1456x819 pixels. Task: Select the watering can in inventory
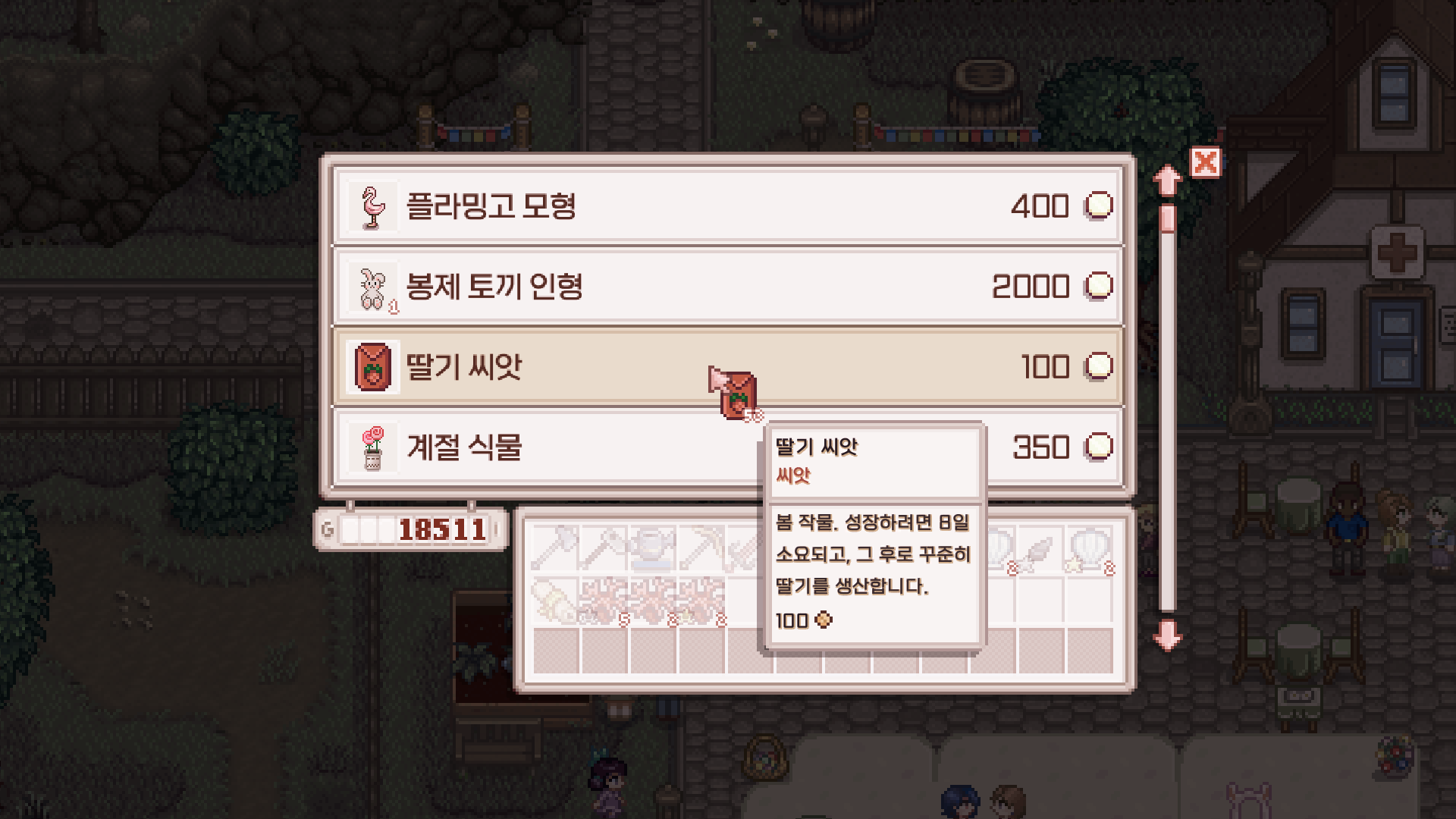pyautogui.click(x=652, y=548)
